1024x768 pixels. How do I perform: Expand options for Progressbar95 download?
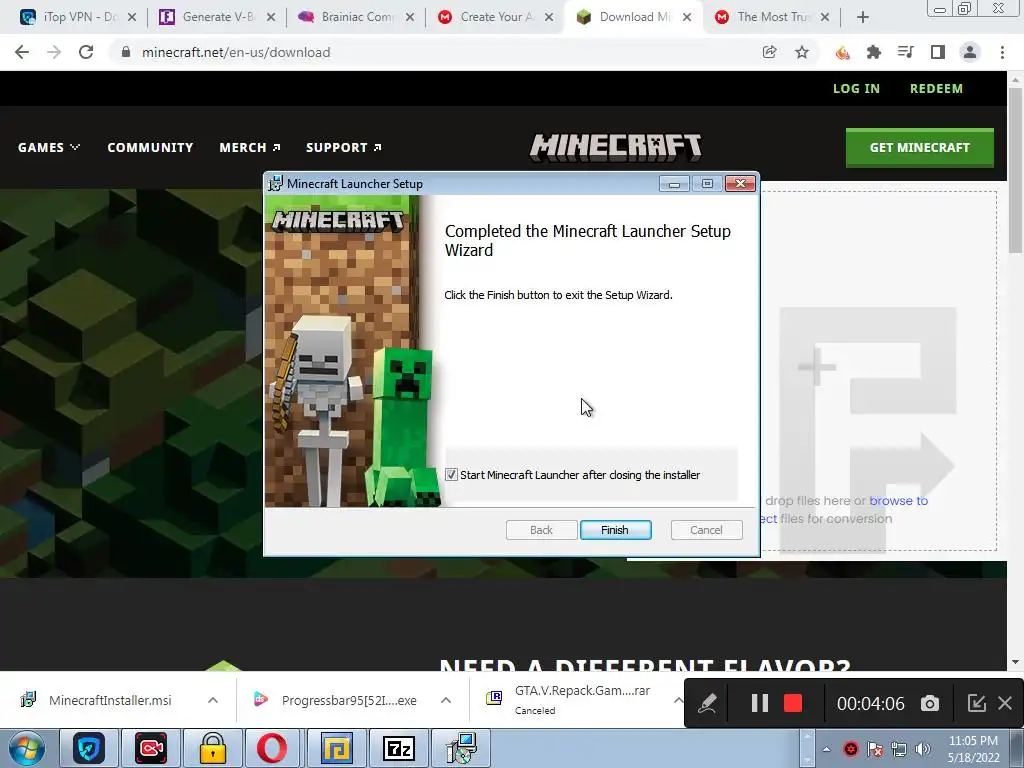446,700
